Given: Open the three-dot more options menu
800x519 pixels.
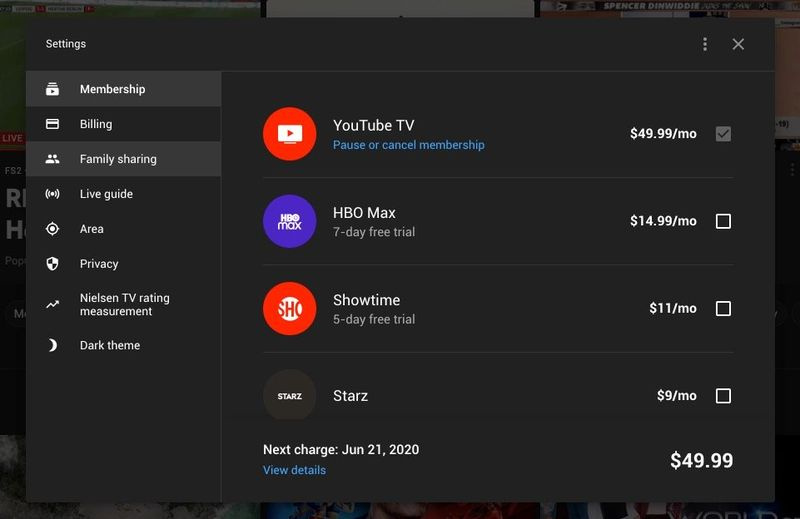Looking at the screenshot, I should point(705,44).
